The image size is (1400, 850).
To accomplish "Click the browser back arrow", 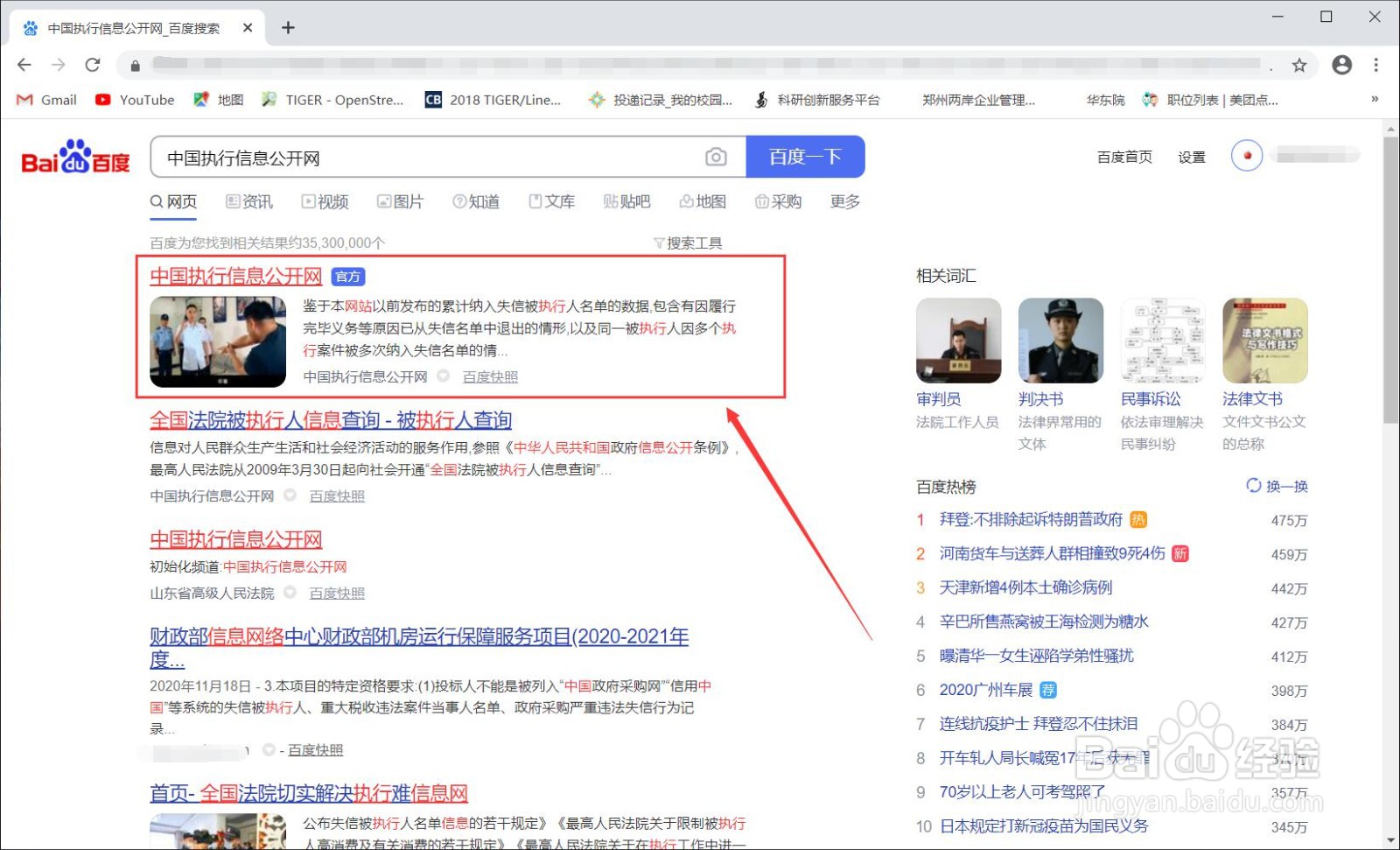I will point(24,65).
